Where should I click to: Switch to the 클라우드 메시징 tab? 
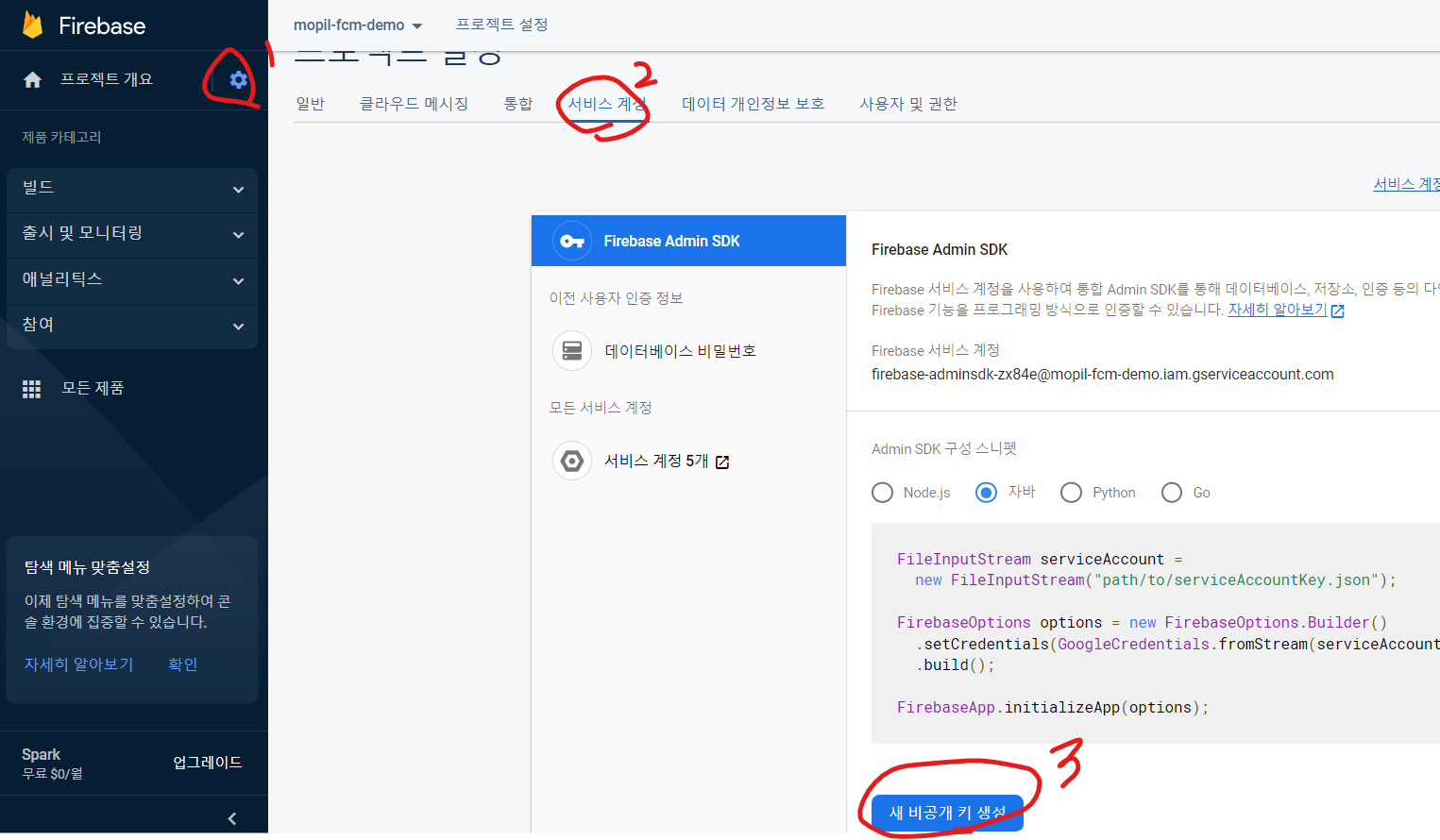click(x=415, y=104)
